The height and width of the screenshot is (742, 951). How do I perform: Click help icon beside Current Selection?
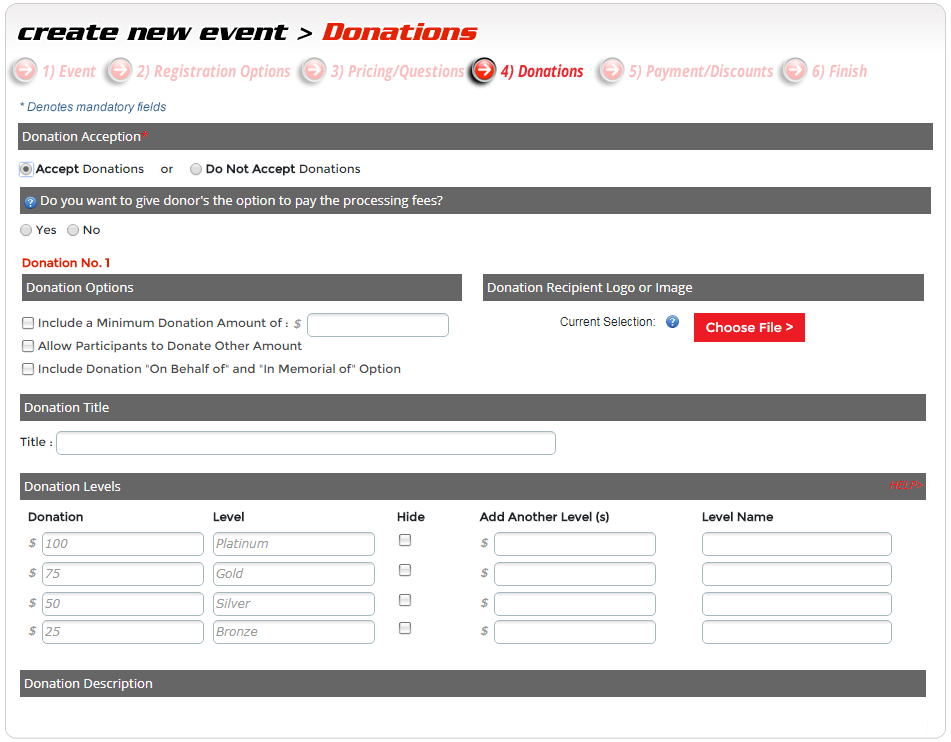coord(673,322)
